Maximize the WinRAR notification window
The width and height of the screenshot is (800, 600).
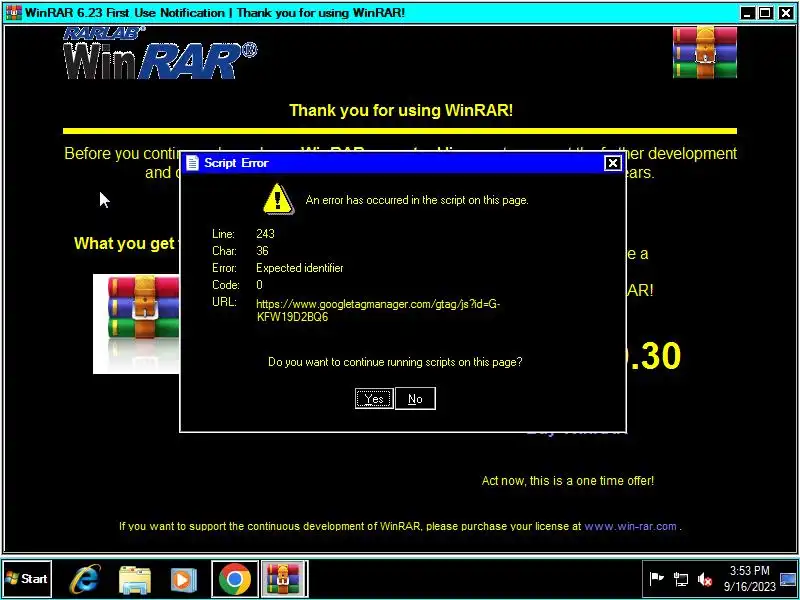tap(765, 13)
